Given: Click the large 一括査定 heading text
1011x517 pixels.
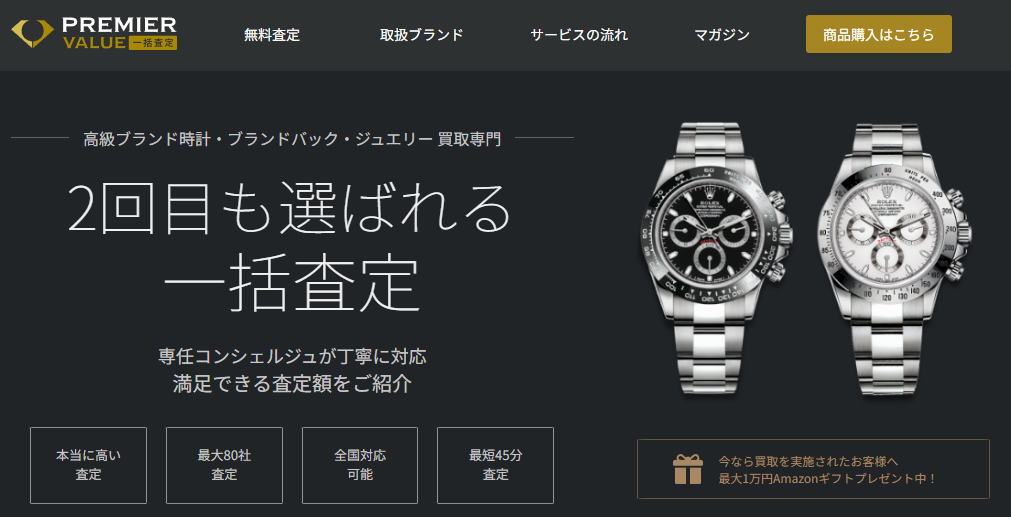Looking at the screenshot, I should click(291, 282).
